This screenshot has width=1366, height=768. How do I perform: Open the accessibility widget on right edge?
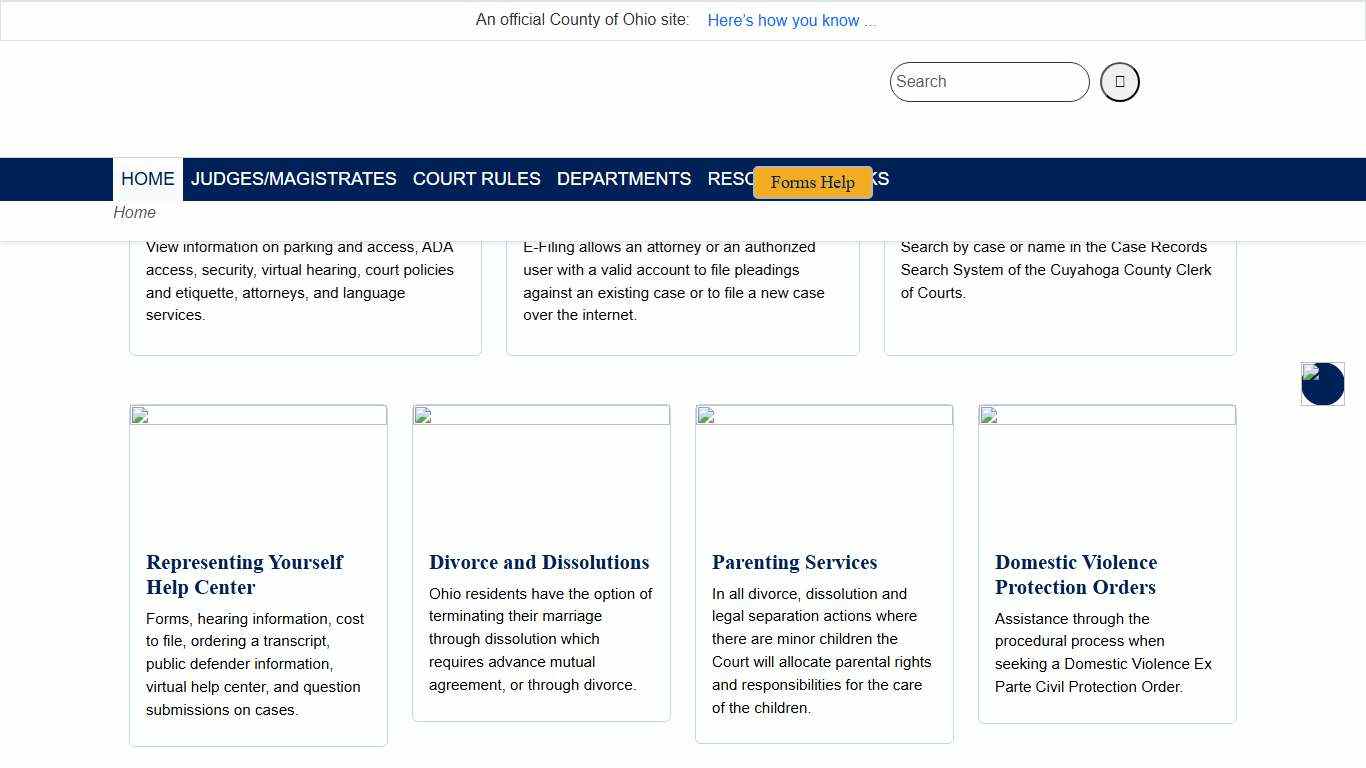pos(1322,384)
